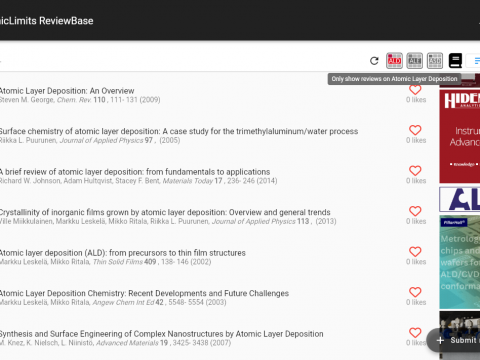Open 'Crystallinity of inorganic films grown' title
The height and width of the screenshot is (360, 480).
point(165,212)
